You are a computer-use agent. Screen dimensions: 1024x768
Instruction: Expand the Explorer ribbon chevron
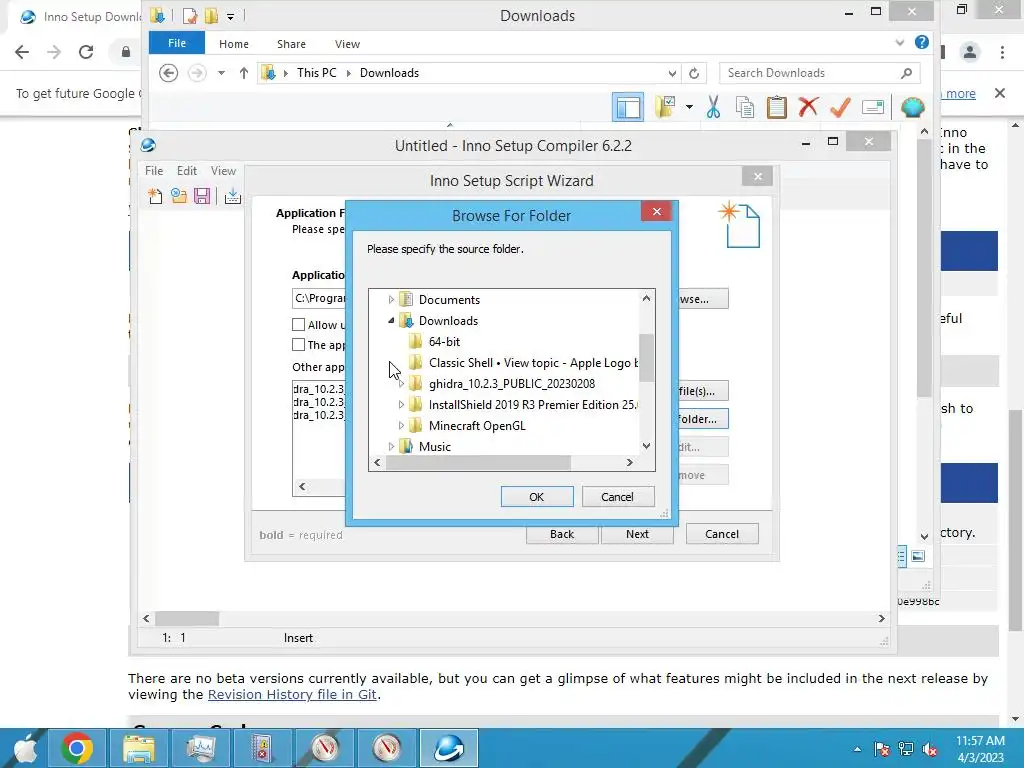pos(899,43)
